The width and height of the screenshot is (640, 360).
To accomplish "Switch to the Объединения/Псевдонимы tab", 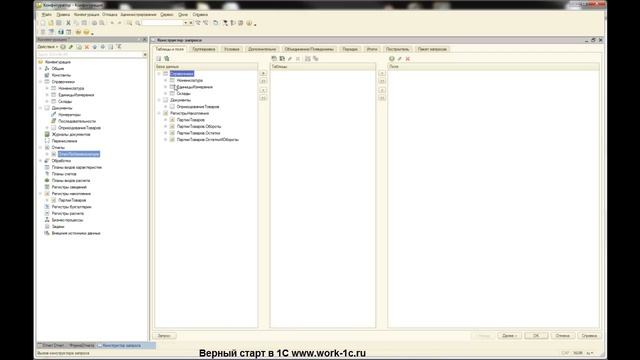I will click(x=309, y=49).
